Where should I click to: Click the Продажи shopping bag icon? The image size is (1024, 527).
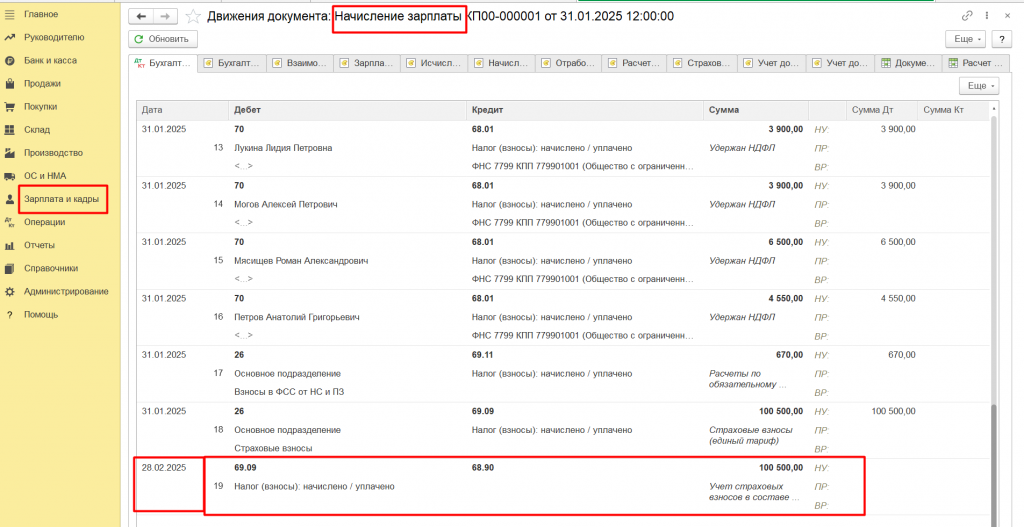coord(9,84)
